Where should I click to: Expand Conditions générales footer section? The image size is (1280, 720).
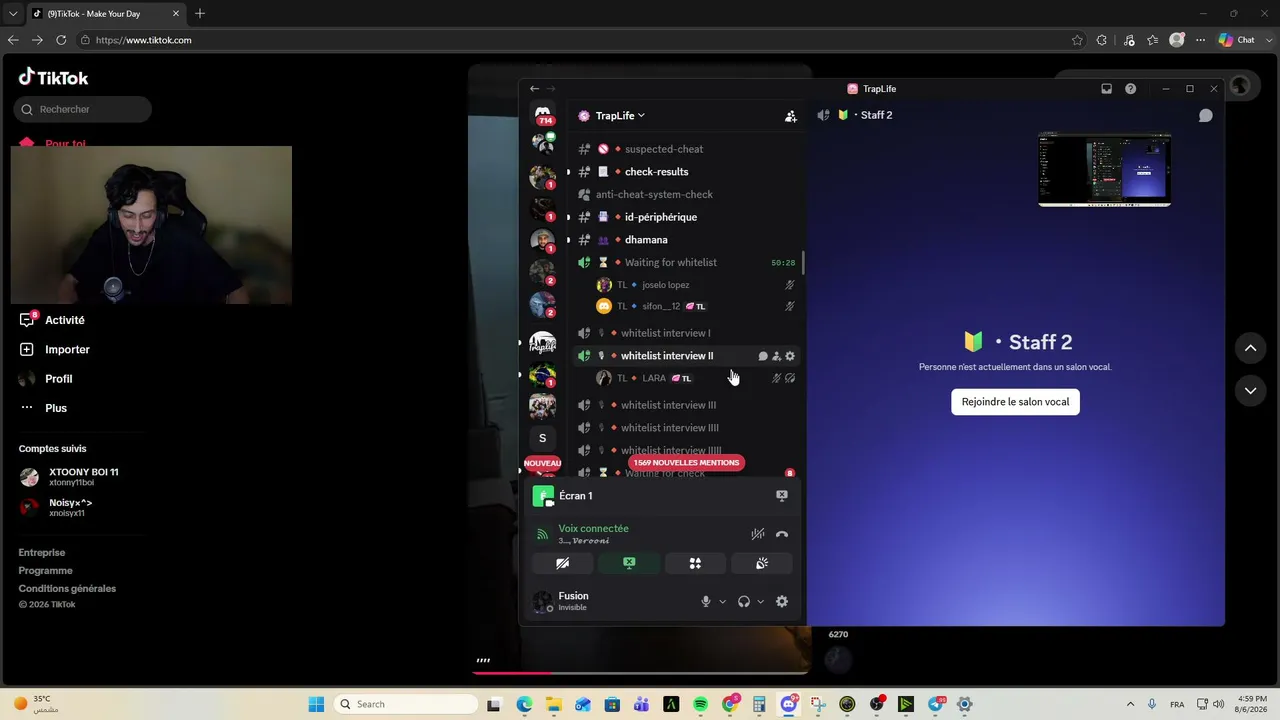click(67, 588)
